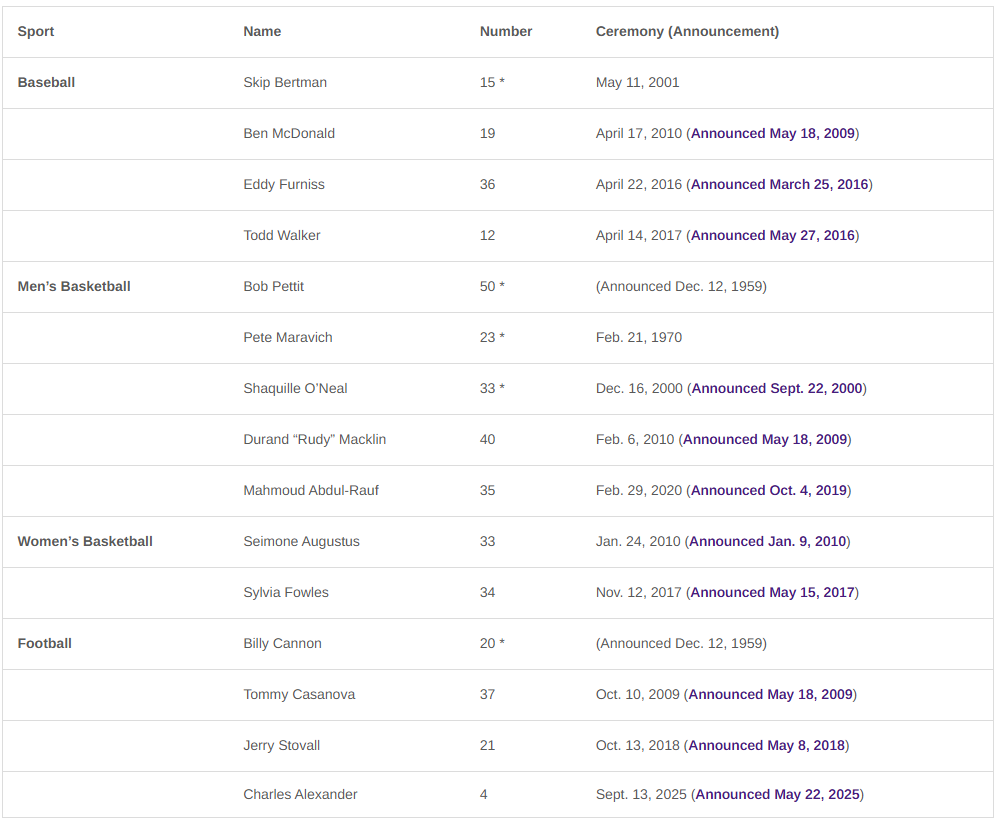997x822 pixels.
Task: Open the 'Announced May 18, 2009' link for Ben McDonald
Action: [x=772, y=133]
